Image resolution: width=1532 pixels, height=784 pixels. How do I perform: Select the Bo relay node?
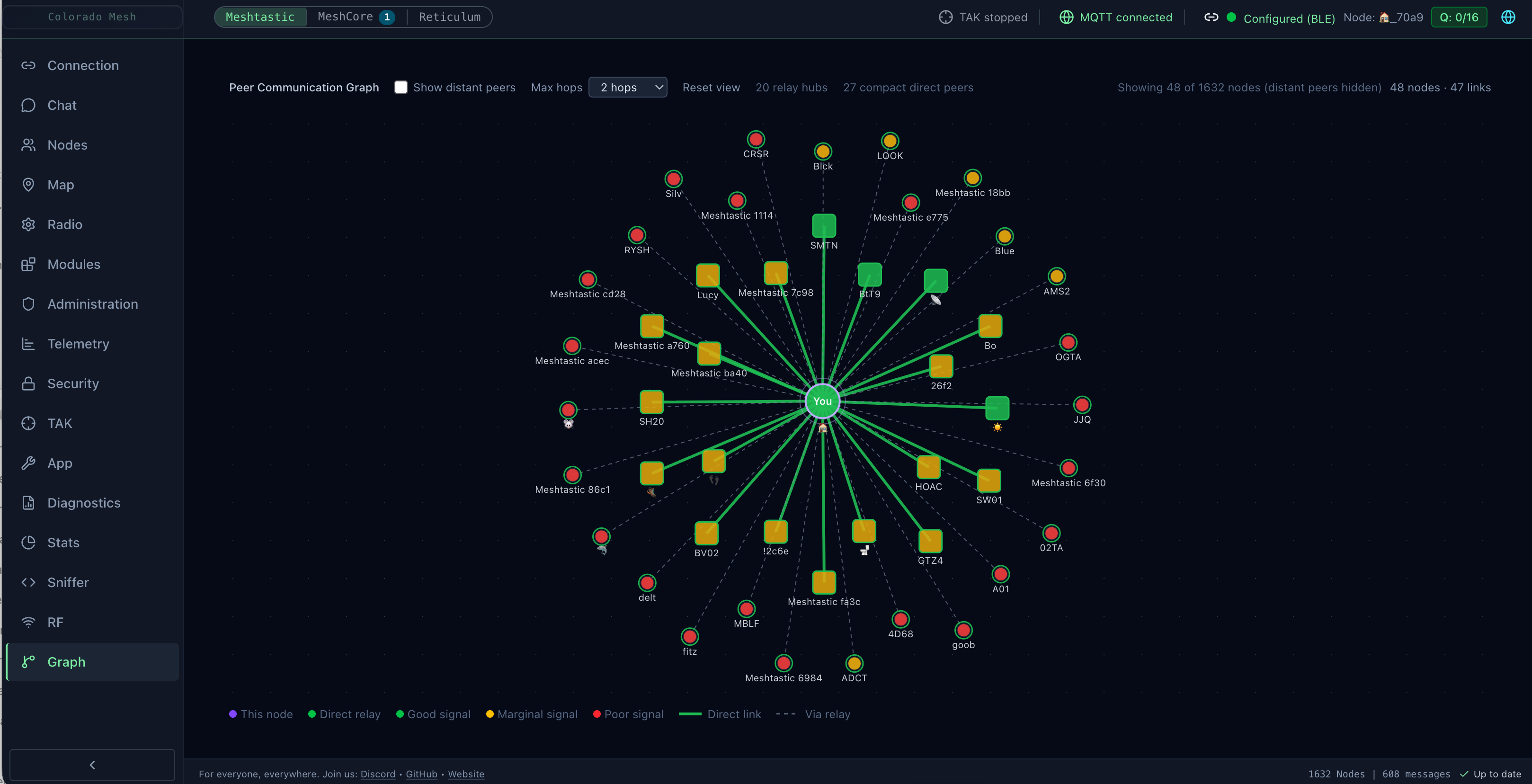pyautogui.click(x=990, y=327)
